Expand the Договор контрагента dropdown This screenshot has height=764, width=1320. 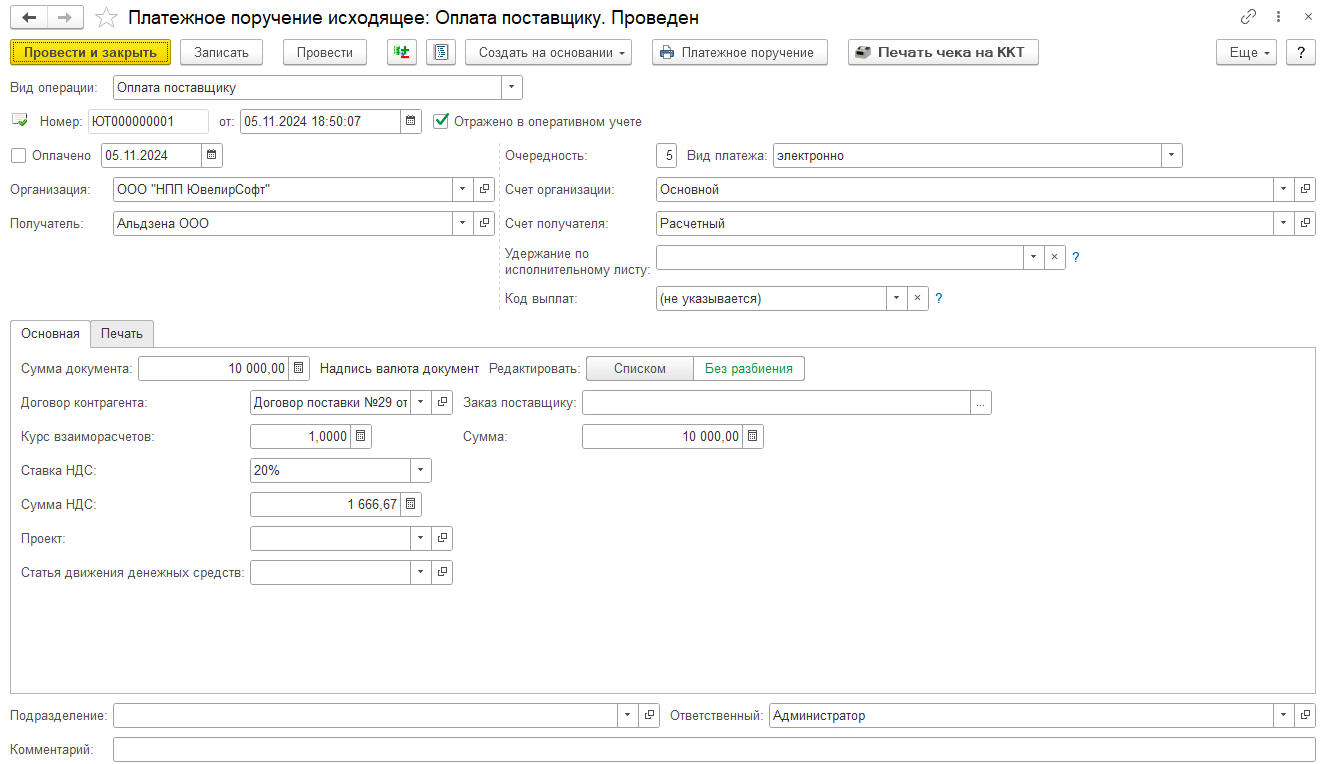click(421, 403)
